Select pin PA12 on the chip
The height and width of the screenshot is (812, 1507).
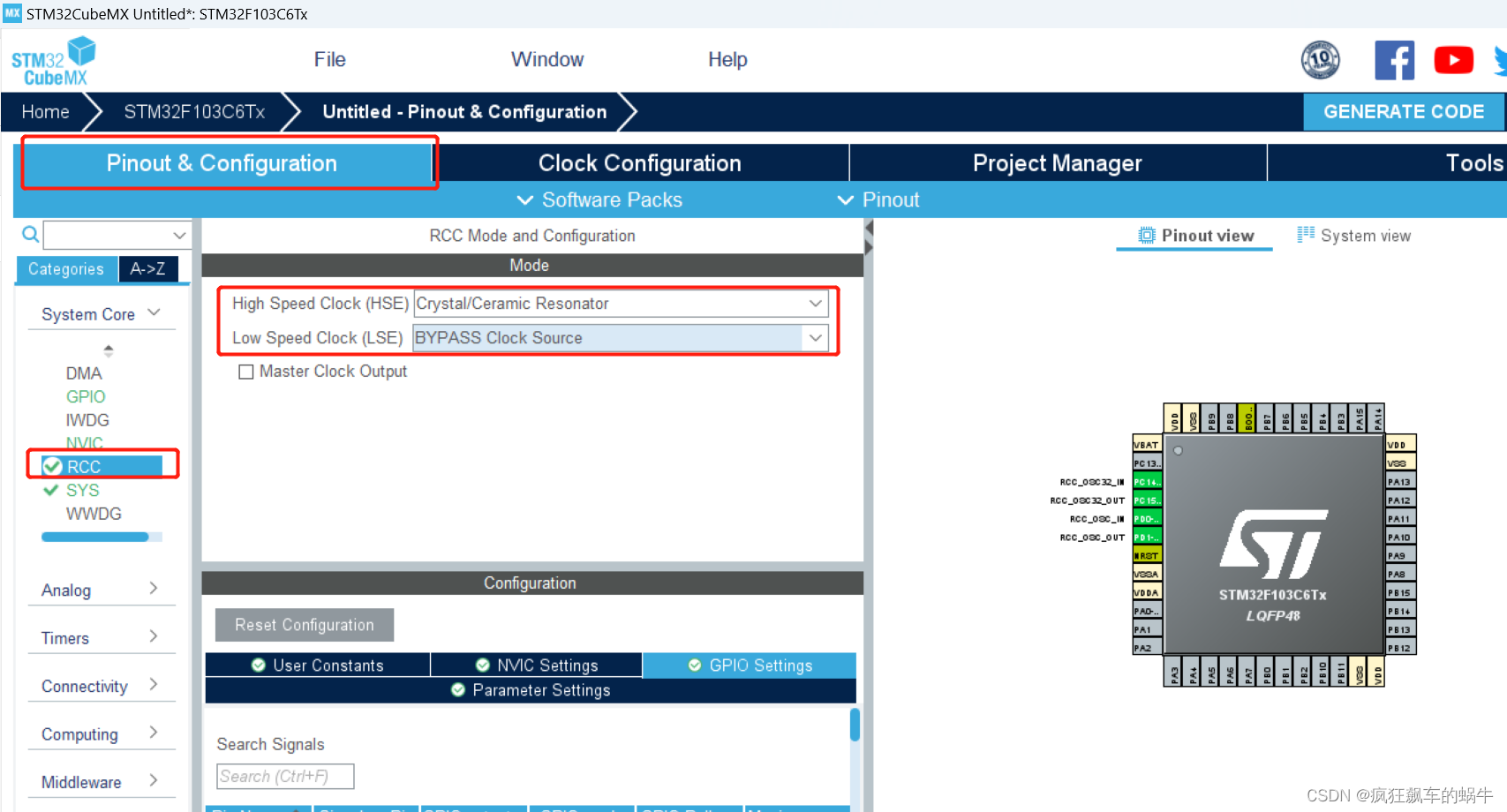[1401, 500]
